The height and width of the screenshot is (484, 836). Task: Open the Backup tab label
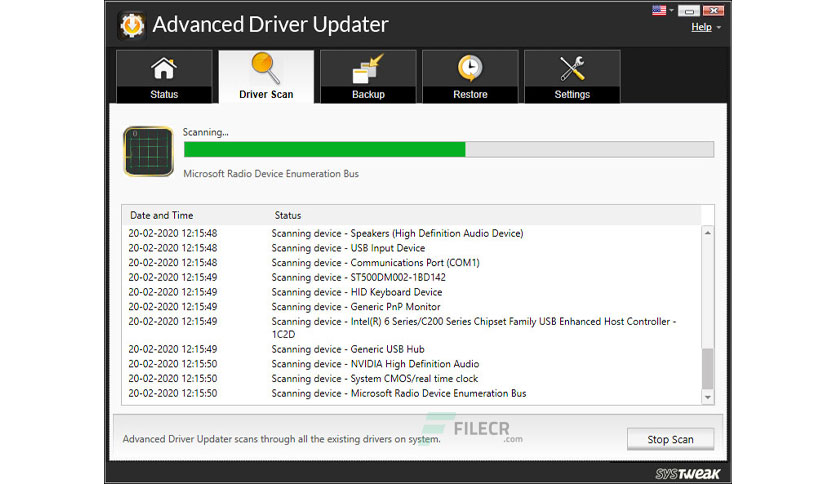point(368,94)
